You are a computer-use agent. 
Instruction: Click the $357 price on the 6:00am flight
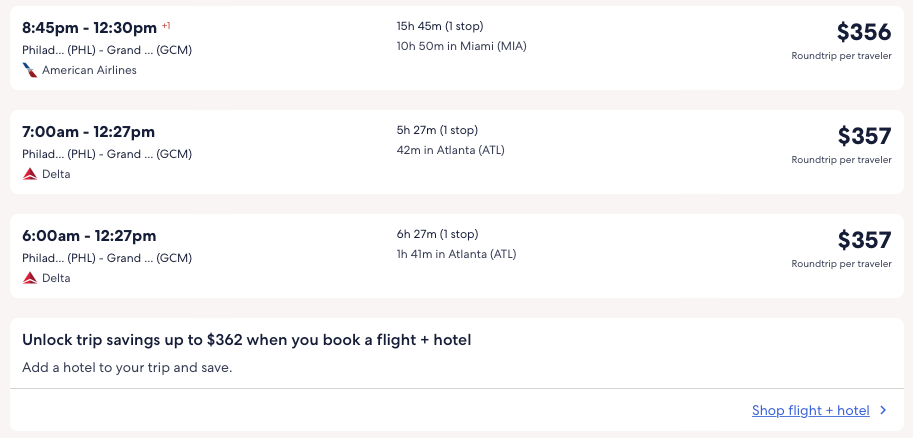[863, 240]
